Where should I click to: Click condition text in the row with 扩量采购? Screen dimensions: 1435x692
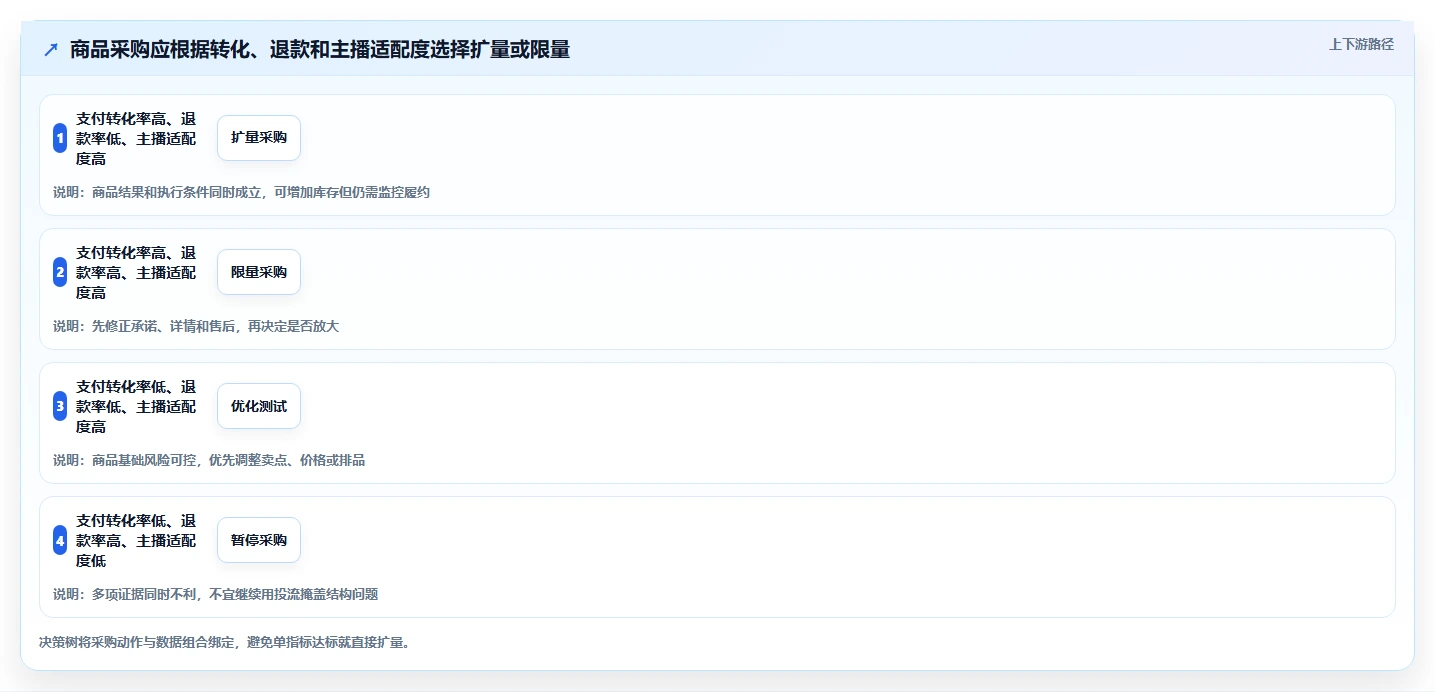click(137, 138)
